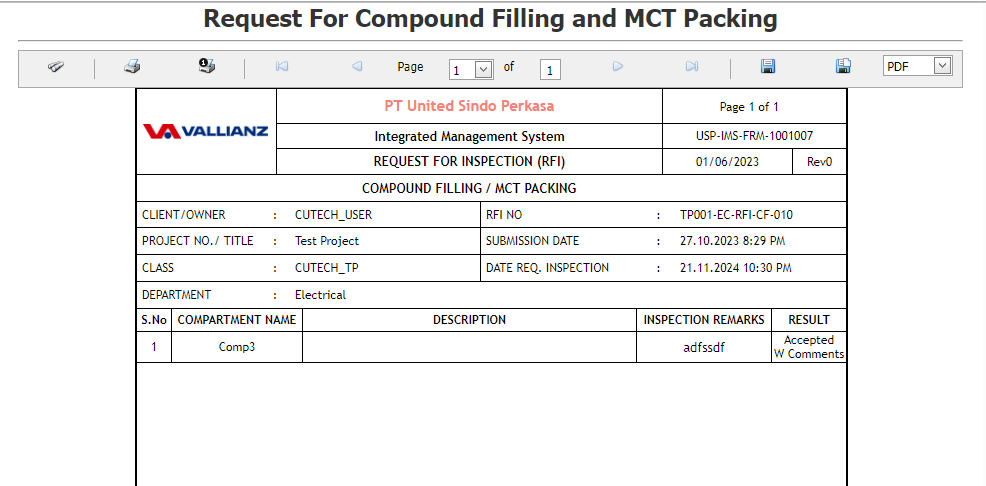Click the save report disk icon
Viewport: 986px width, 486px height.
[768, 67]
